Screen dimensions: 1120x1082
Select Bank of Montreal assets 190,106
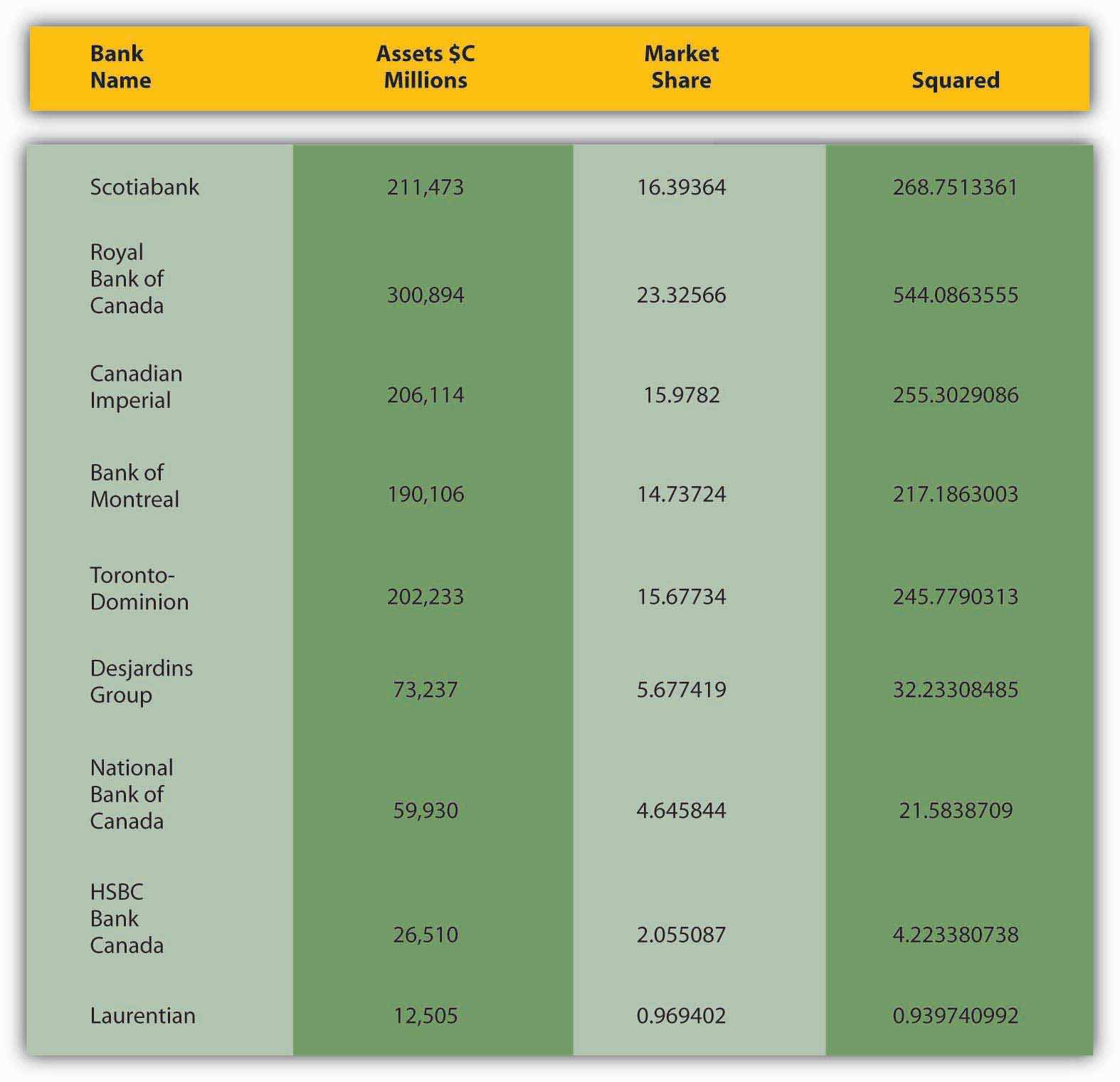click(426, 495)
